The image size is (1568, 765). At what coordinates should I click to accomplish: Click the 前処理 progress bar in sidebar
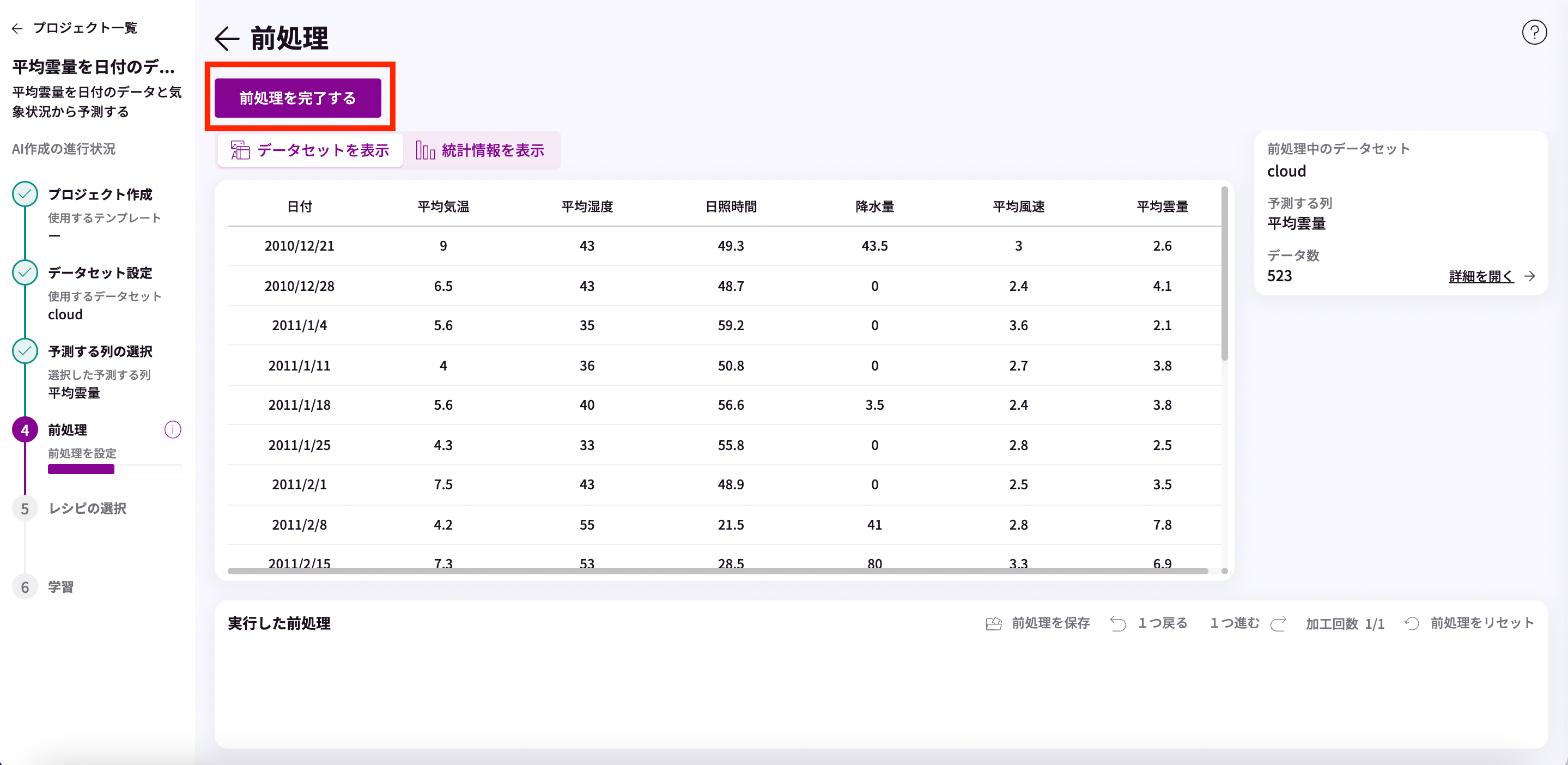(x=114, y=469)
